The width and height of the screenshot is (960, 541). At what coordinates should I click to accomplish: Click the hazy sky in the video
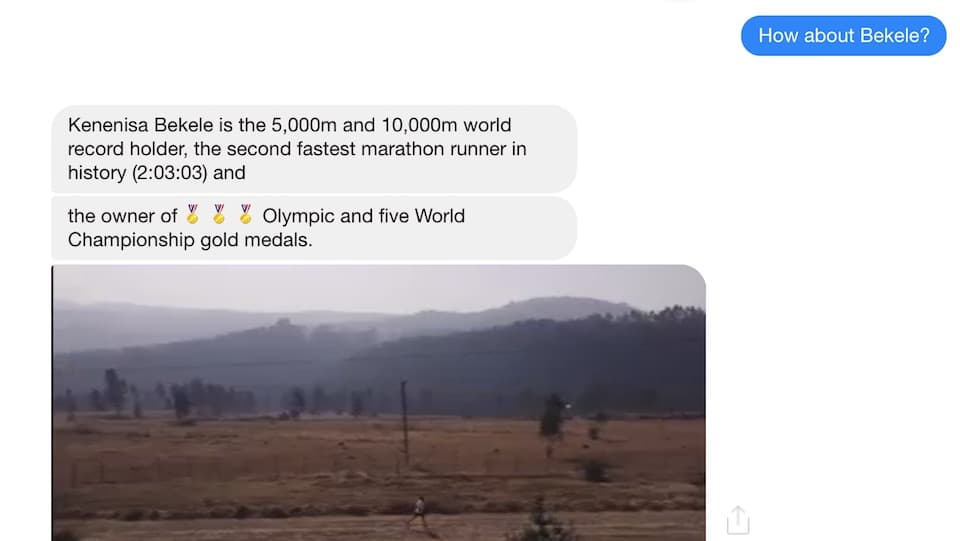[x=378, y=286]
